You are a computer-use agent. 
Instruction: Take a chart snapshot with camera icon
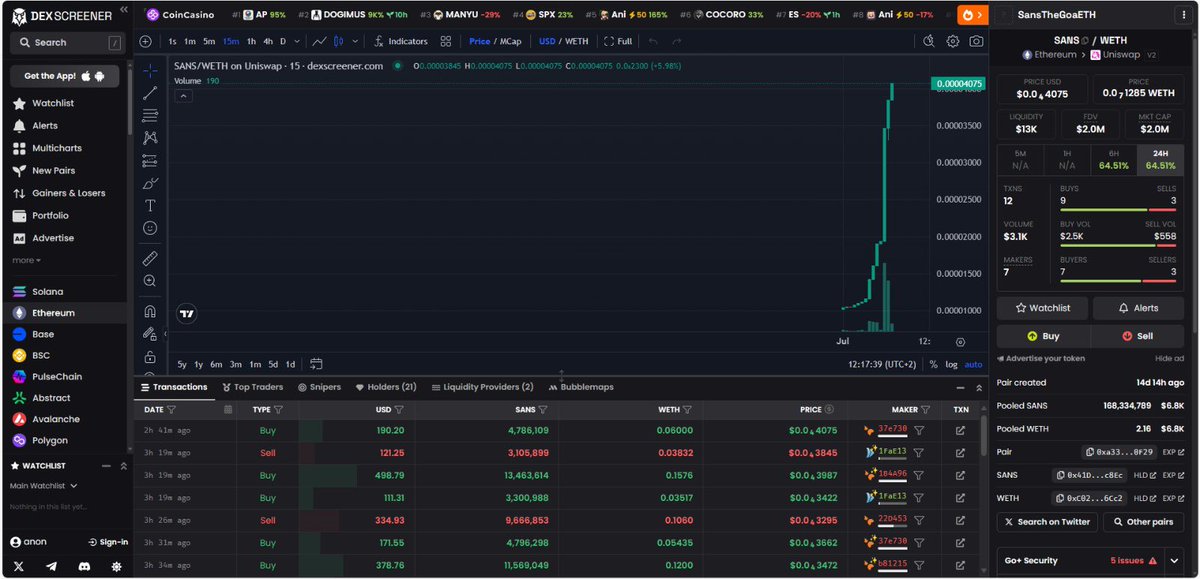click(x=975, y=41)
